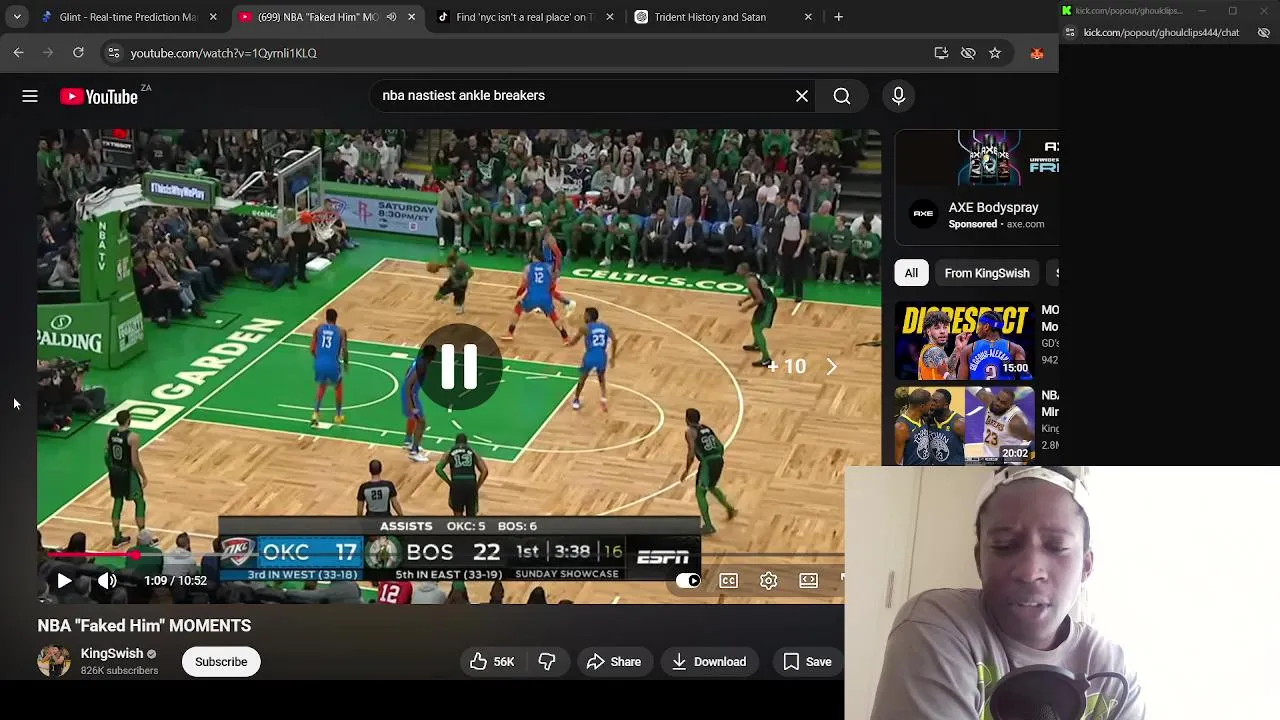Viewport: 1280px width, 720px height.
Task: Go back with the browser back arrow
Action: [x=19, y=53]
